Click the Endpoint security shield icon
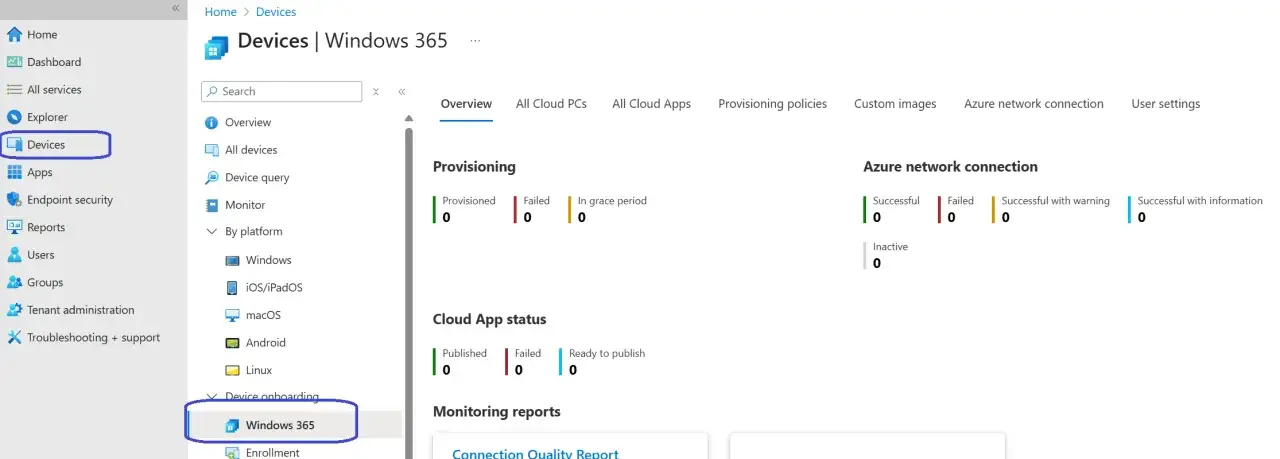Screen dimensions: 1280x459 [14, 200]
